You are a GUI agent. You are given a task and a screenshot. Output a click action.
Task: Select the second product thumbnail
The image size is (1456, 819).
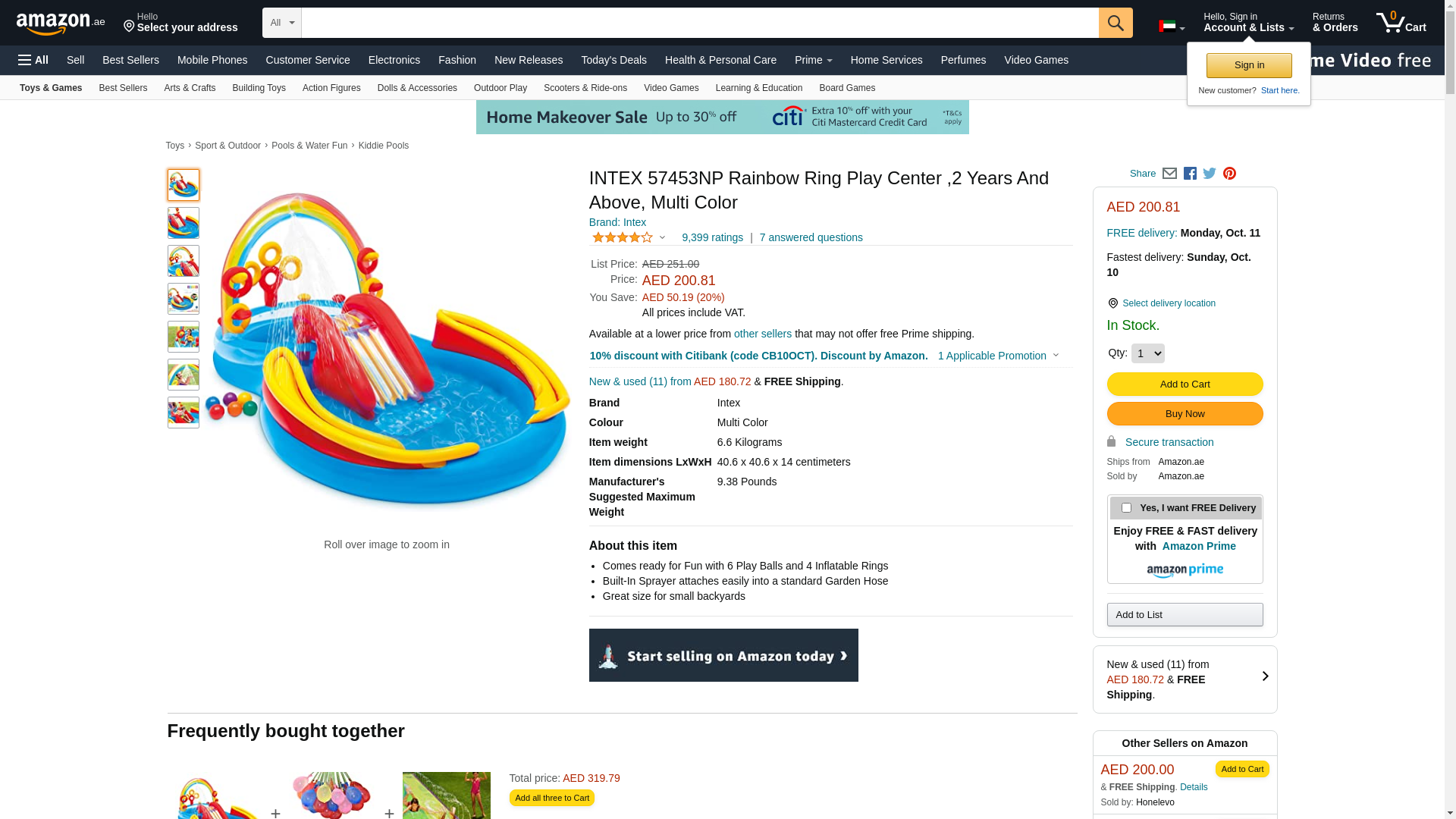click(184, 223)
